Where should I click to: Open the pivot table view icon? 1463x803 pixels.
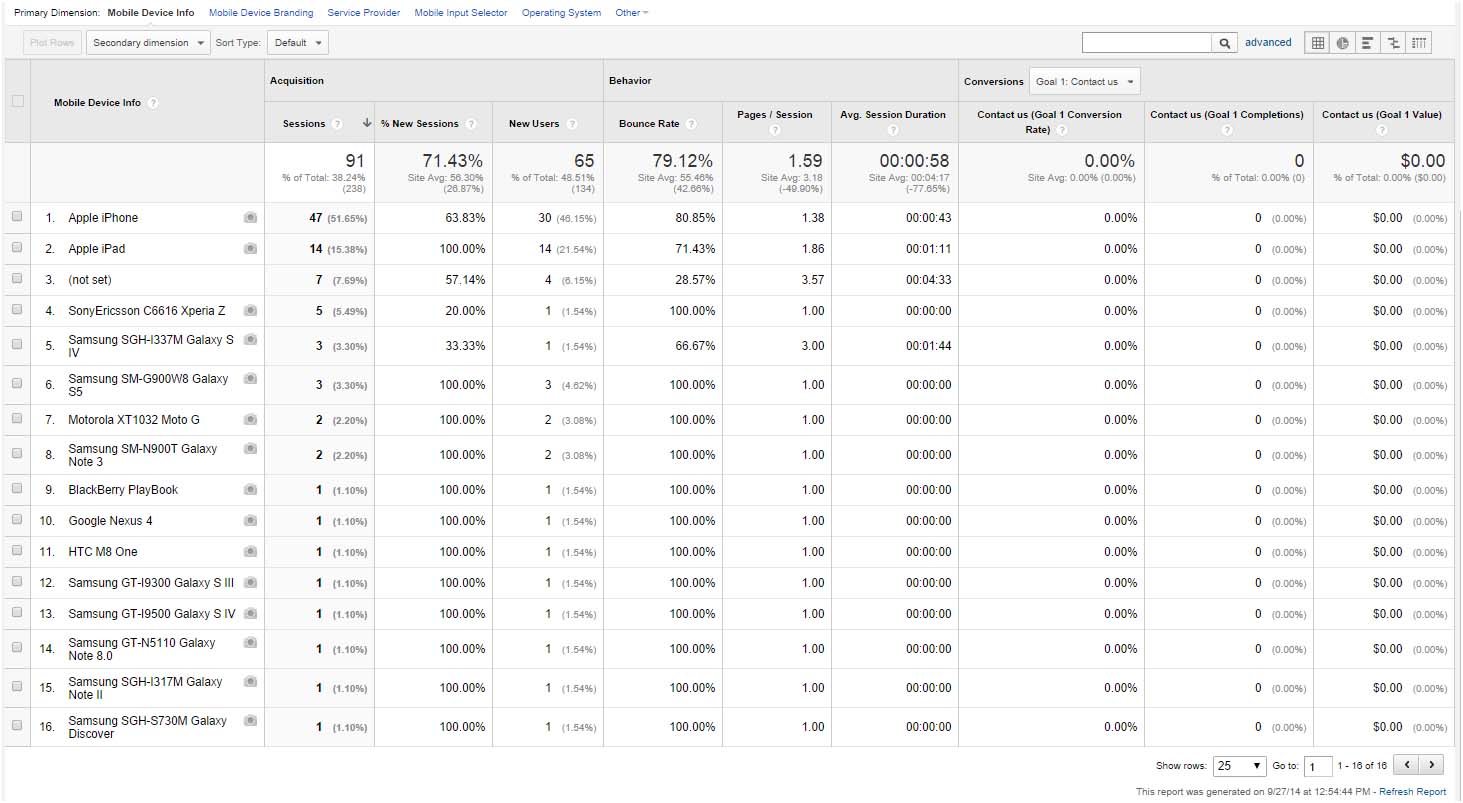pos(1419,43)
